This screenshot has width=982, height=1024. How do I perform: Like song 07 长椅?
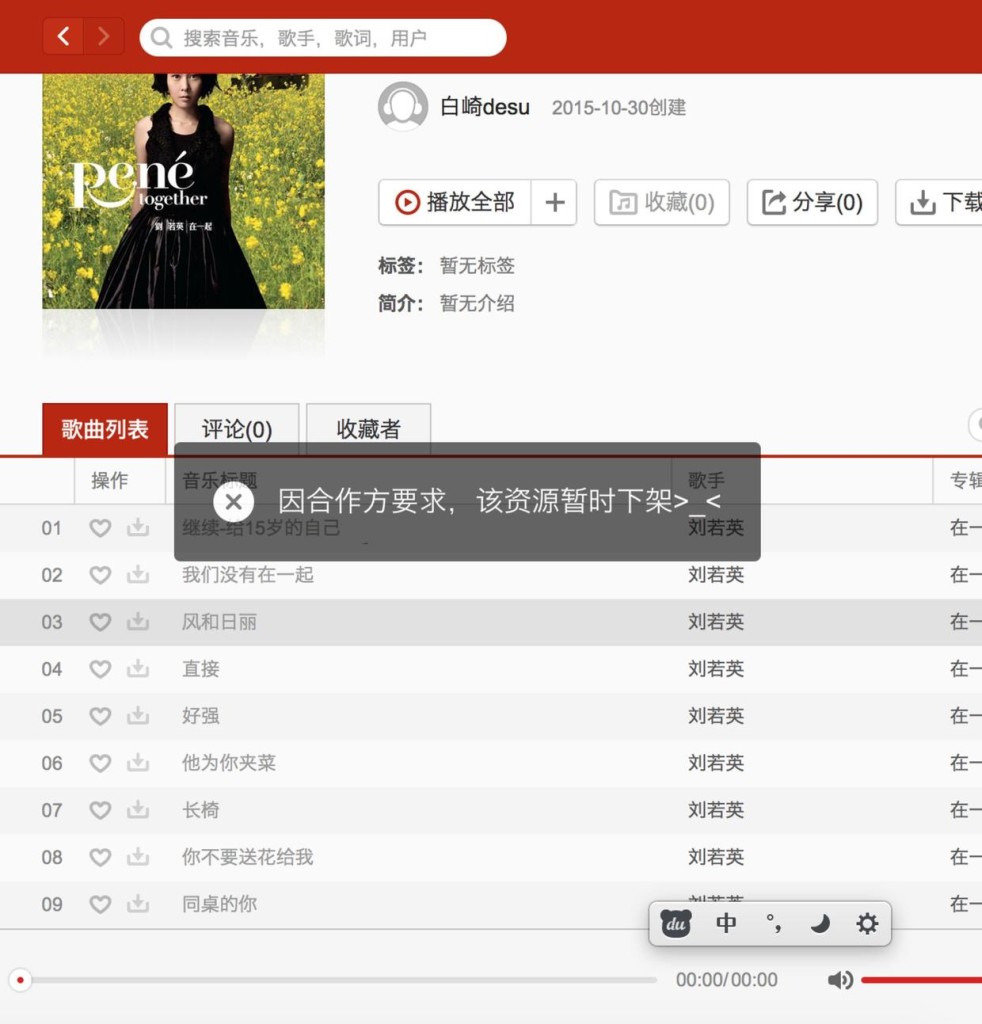(100, 810)
